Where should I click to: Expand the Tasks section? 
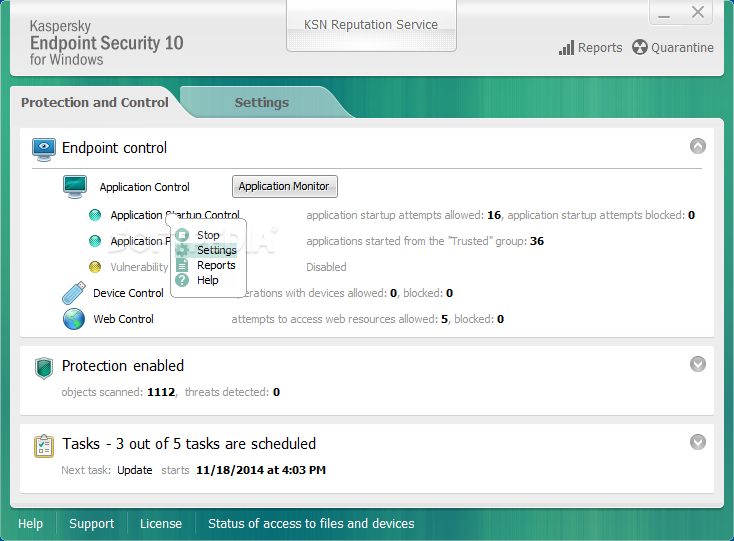697,442
